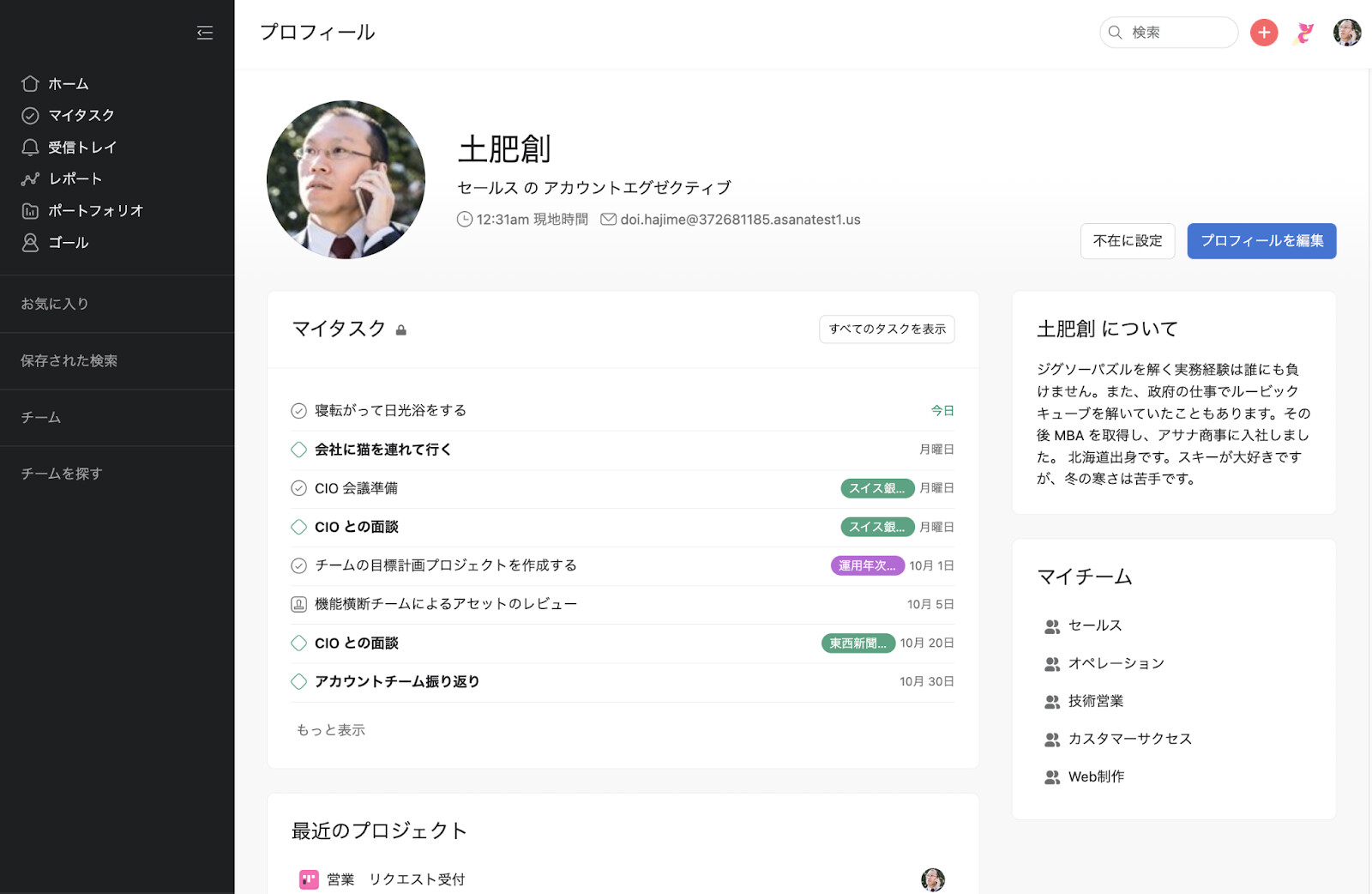The height and width of the screenshot is (894, 1372).
Task: Click inside the 検索 search field
Action: [1169, 33]
